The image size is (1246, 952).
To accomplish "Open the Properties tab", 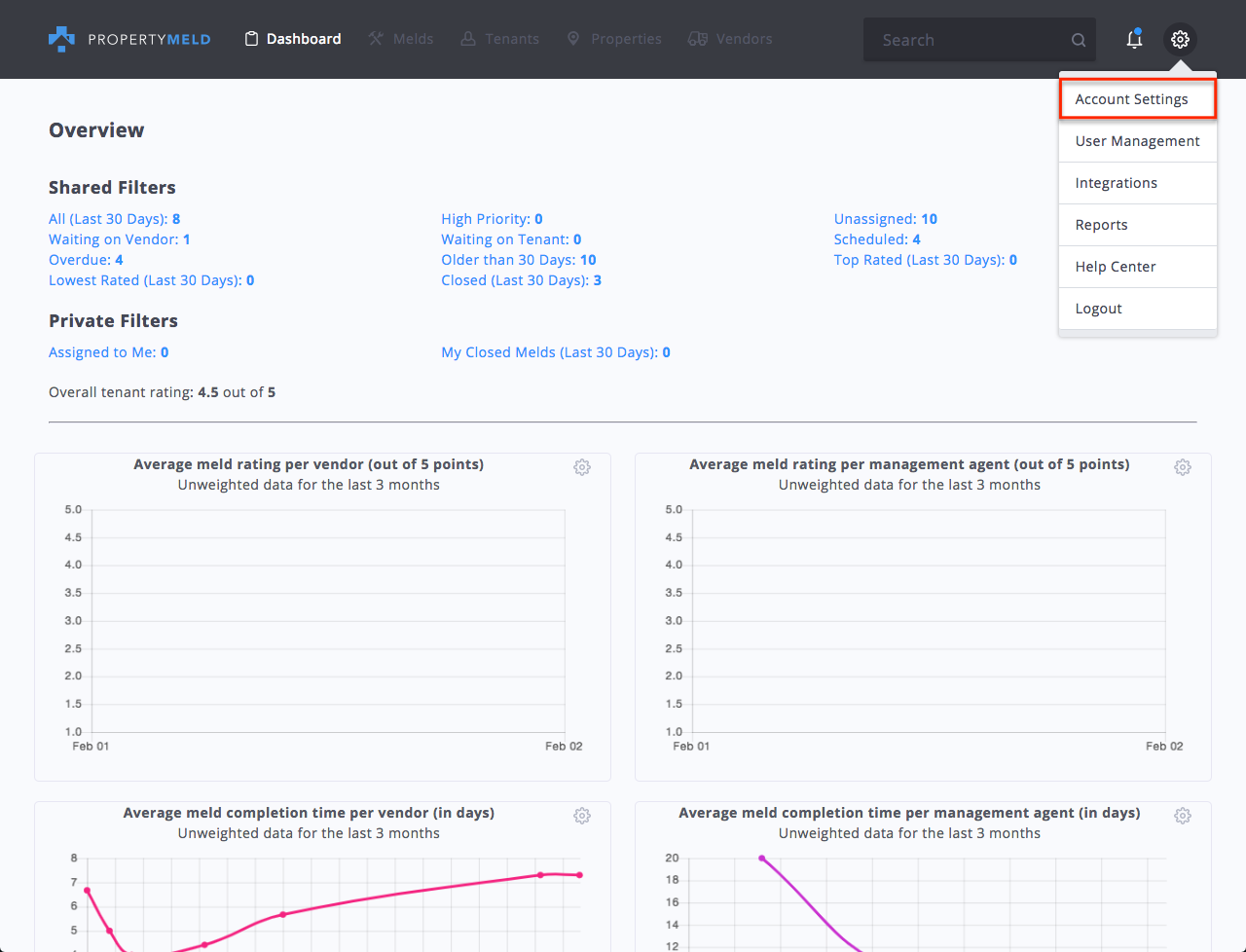I will (614, 39).
